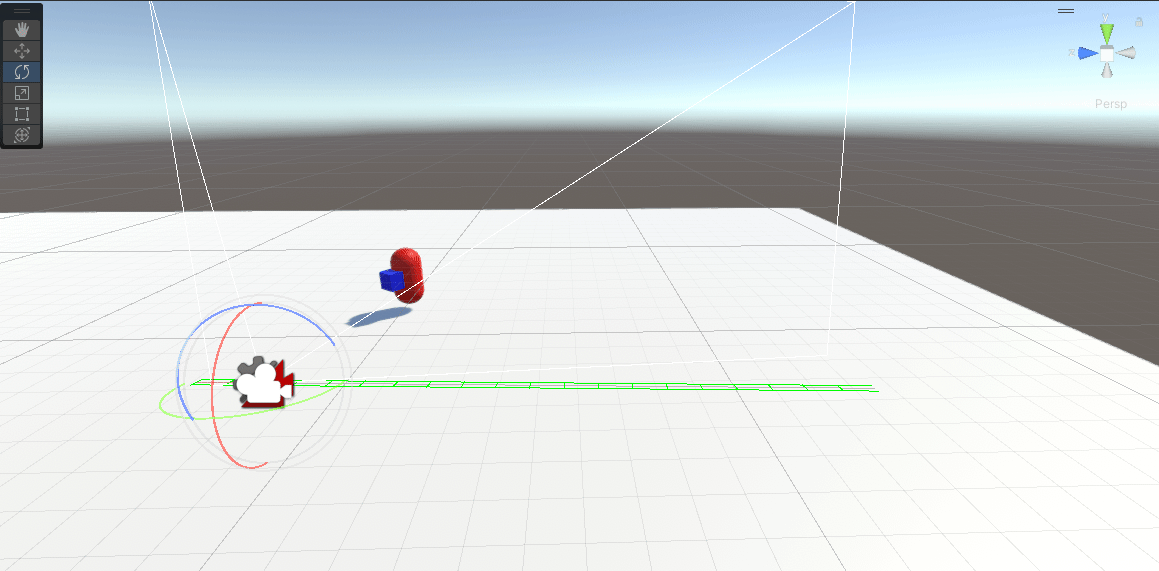1159x571 pixels.
Task: Toggle the orientation gizmo rotation lock
Action: [1139, 21]
